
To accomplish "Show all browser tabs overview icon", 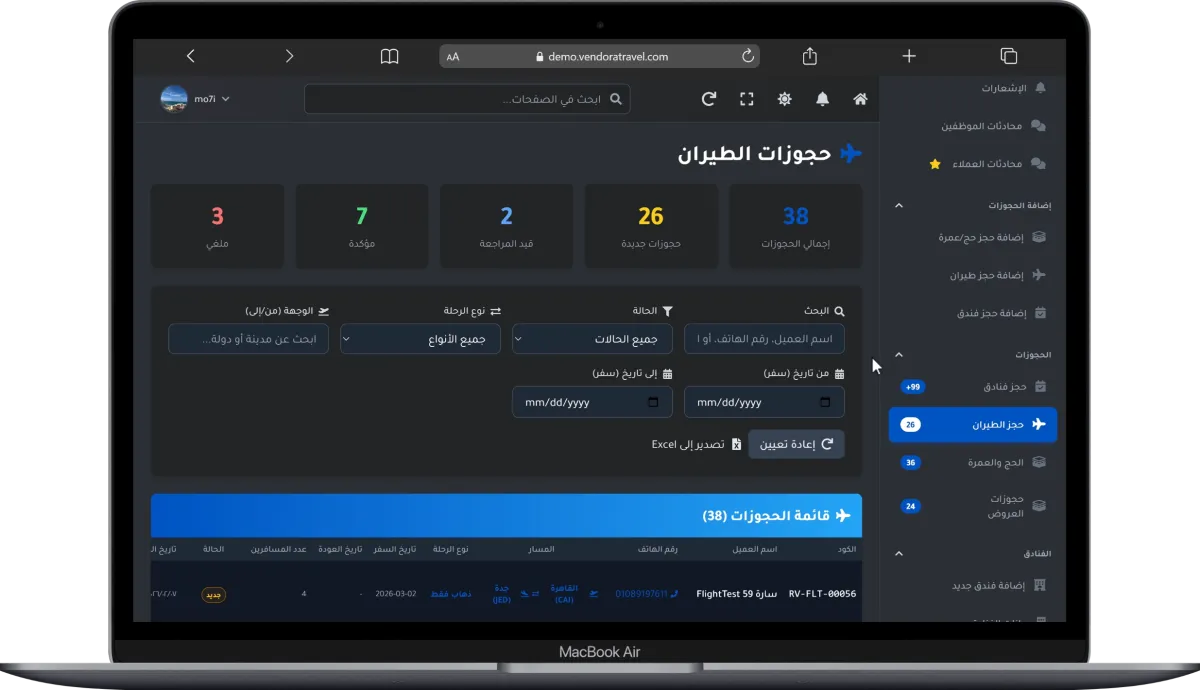I will (1008, 56).
